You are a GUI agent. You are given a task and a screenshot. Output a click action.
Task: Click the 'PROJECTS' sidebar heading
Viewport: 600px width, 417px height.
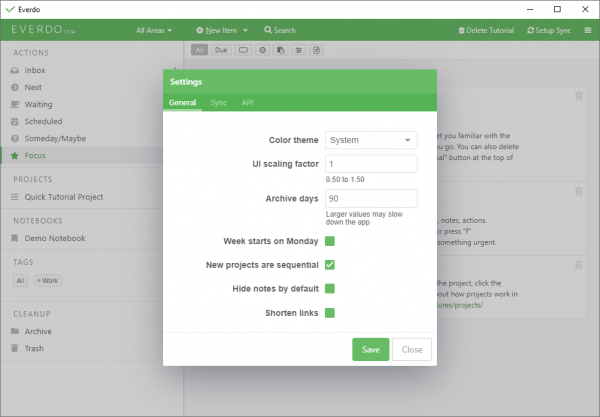click(x=33, y=179)
